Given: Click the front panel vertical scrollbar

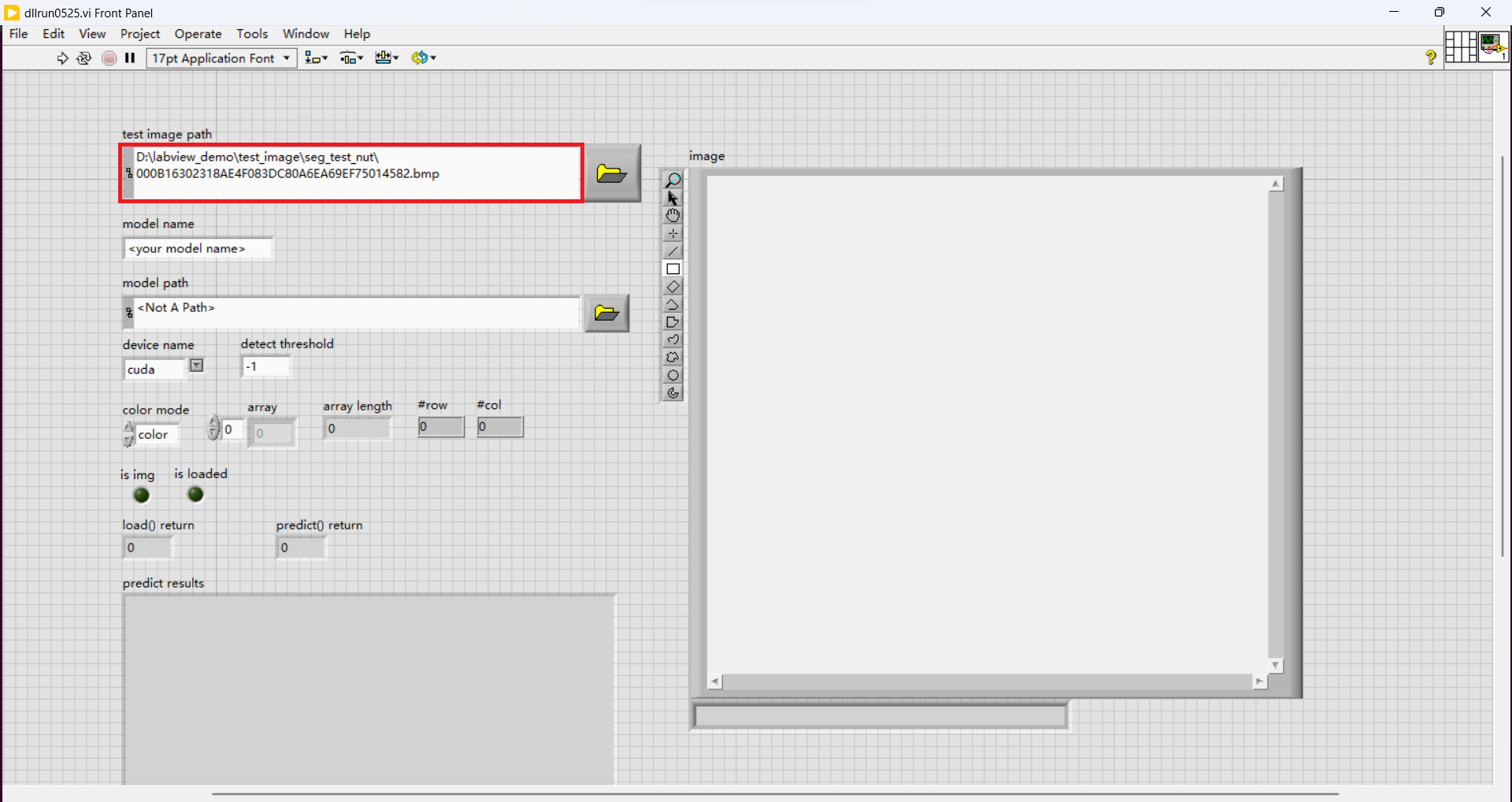Looking at the screenshot, I should [x=1503, y=356].
